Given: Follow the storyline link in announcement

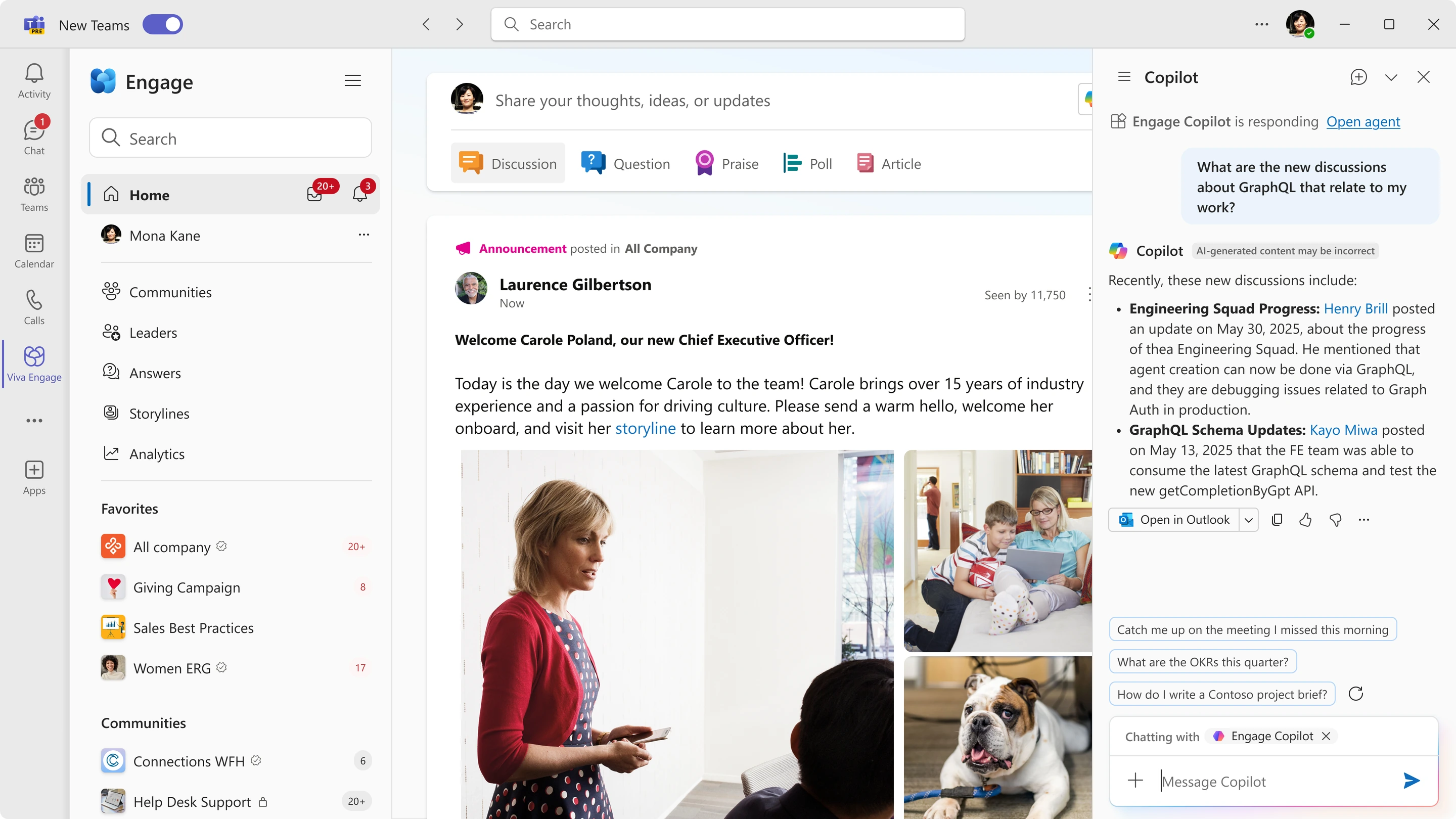Looking at the screenshot, I should point(645,428).
